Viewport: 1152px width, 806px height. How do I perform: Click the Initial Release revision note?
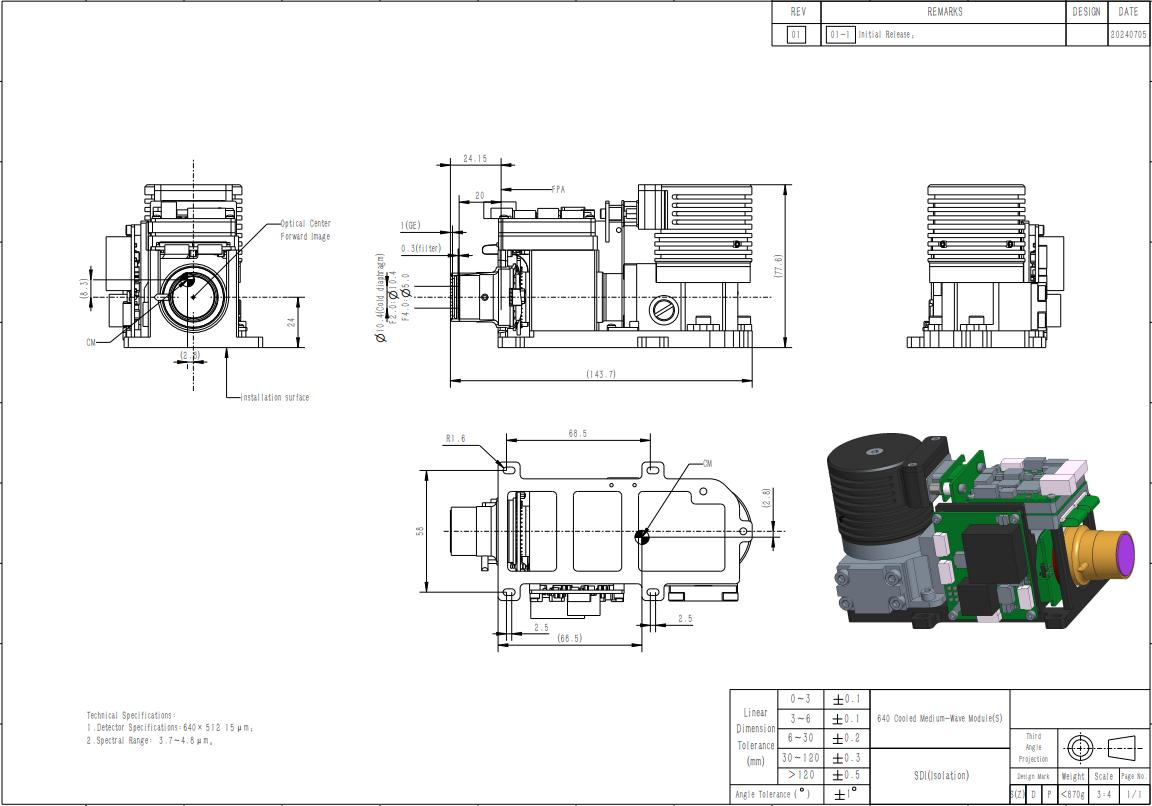[886, 34]
